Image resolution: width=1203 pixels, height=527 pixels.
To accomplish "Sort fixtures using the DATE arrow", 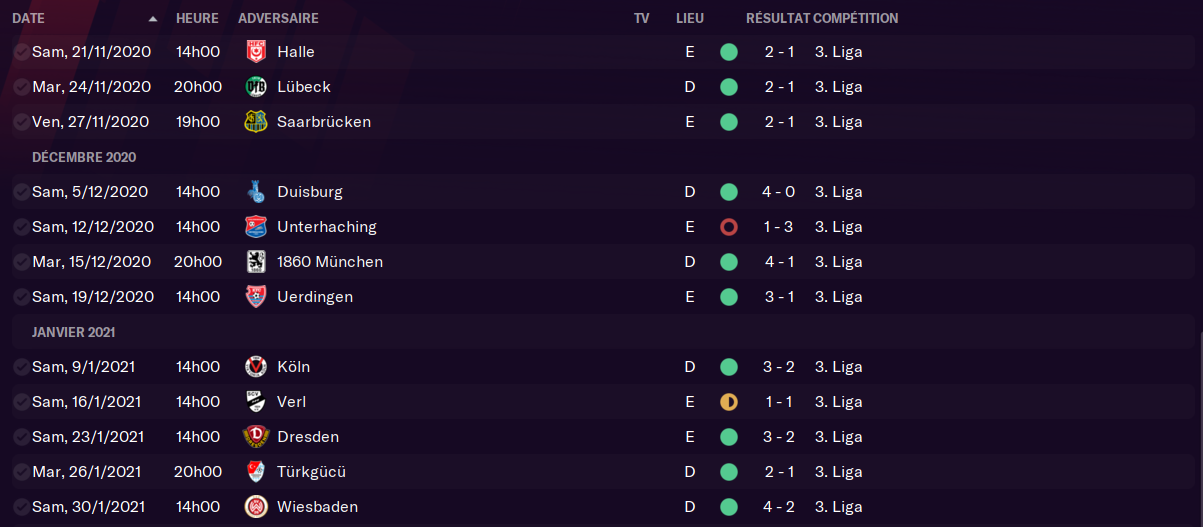I will 152,19.
